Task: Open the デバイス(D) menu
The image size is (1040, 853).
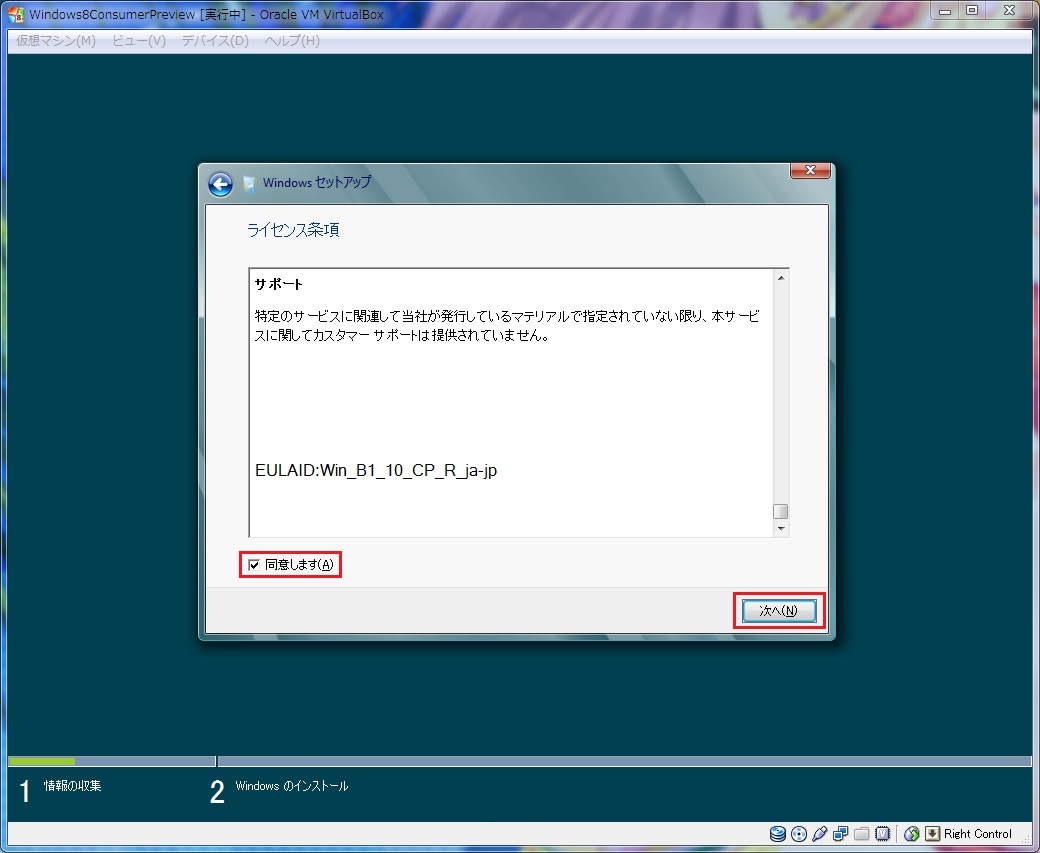Action: click(x=215, y=41)
